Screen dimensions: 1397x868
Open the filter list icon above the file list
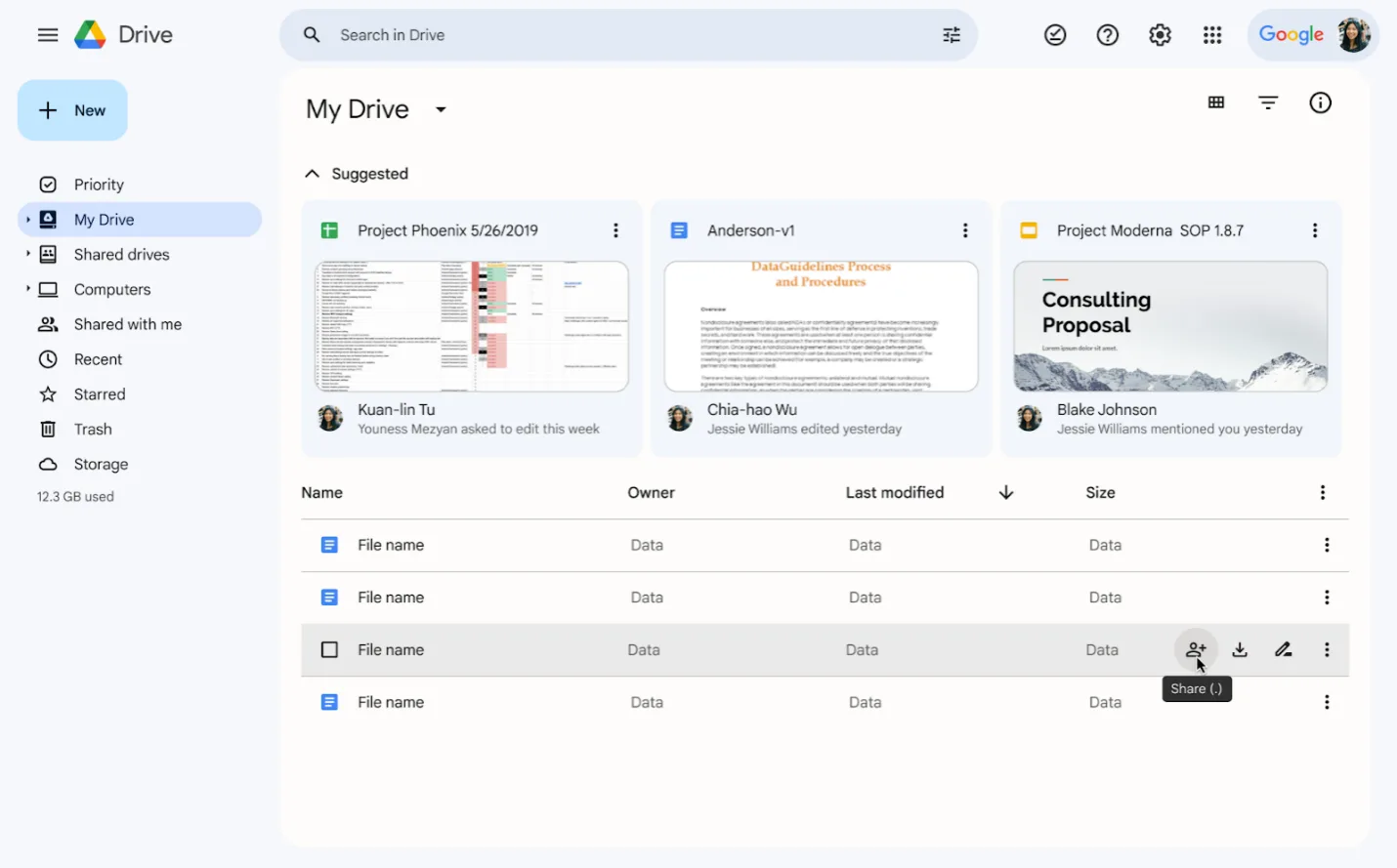(x=1267, y=102)
